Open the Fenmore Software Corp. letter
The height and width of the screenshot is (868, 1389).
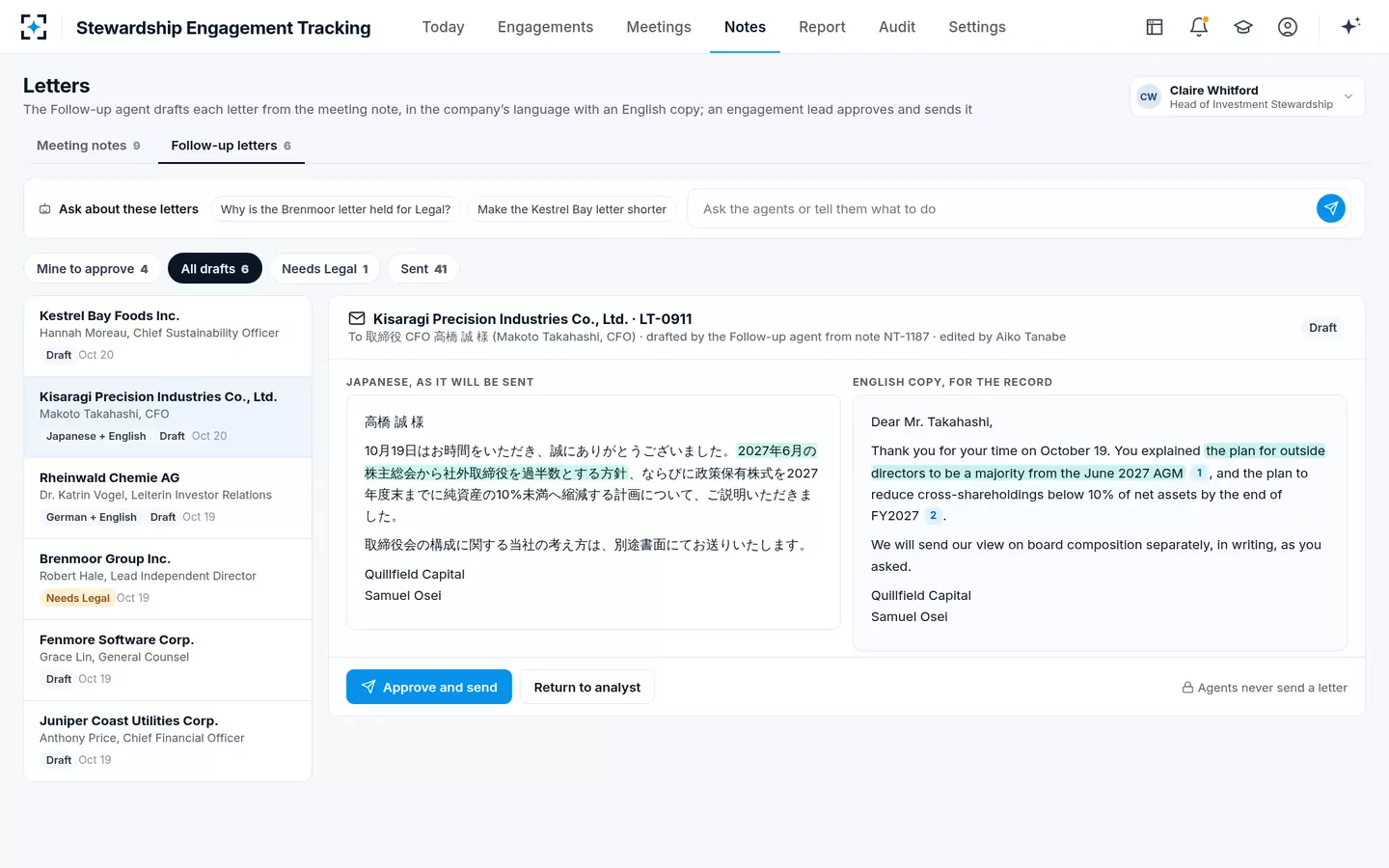pos(168,660)
